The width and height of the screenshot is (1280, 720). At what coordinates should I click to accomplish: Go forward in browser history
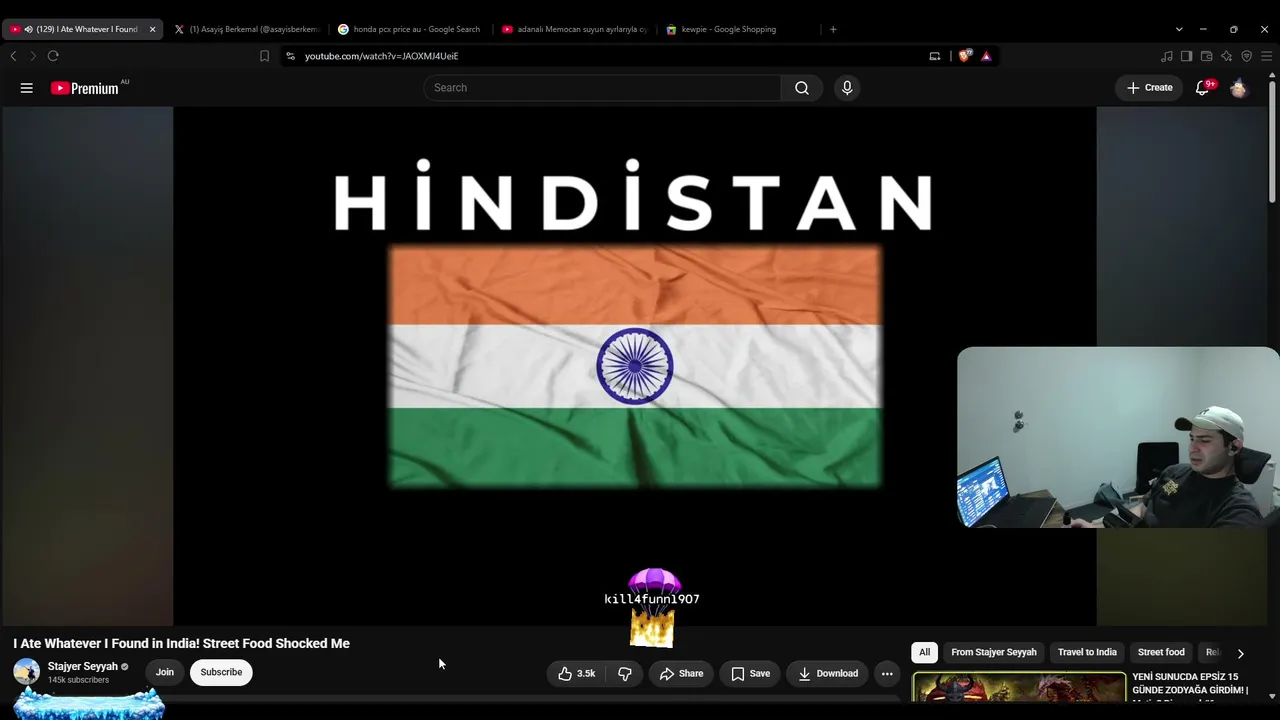click(32, 56)
